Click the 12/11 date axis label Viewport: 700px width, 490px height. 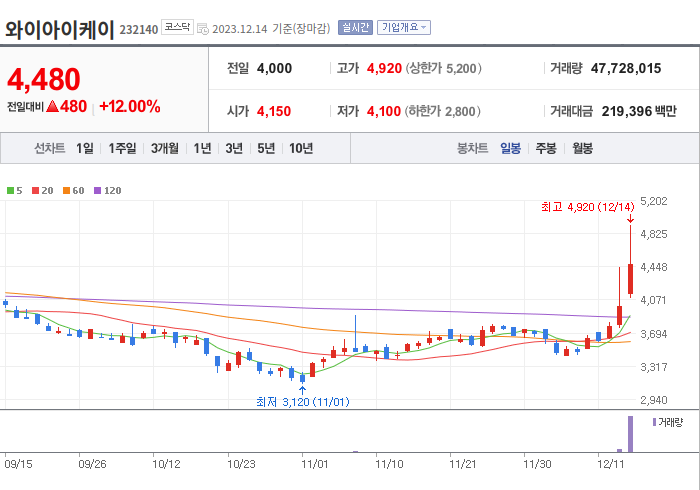610,464
